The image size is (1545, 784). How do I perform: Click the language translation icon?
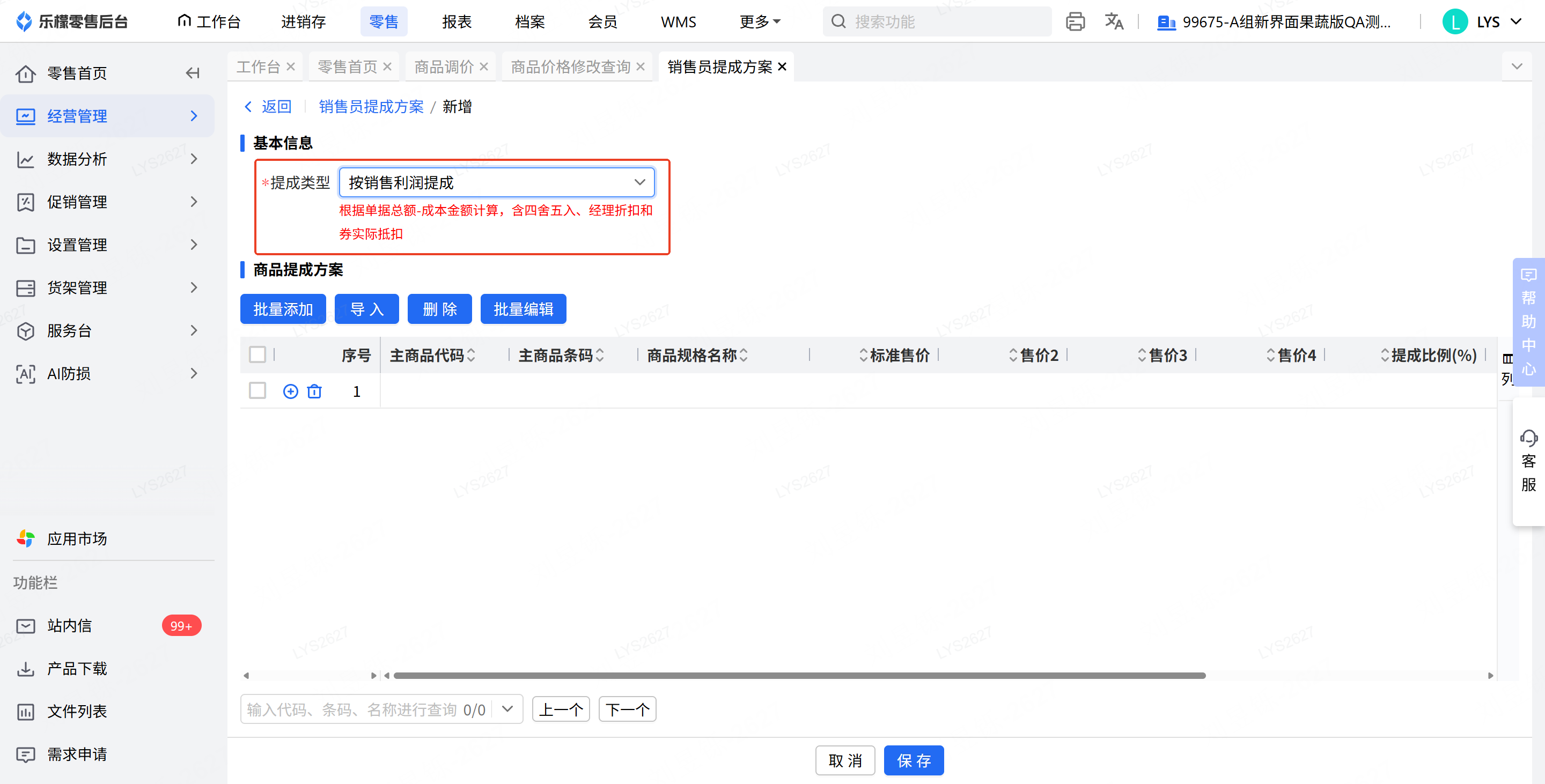coord(1114,21)
